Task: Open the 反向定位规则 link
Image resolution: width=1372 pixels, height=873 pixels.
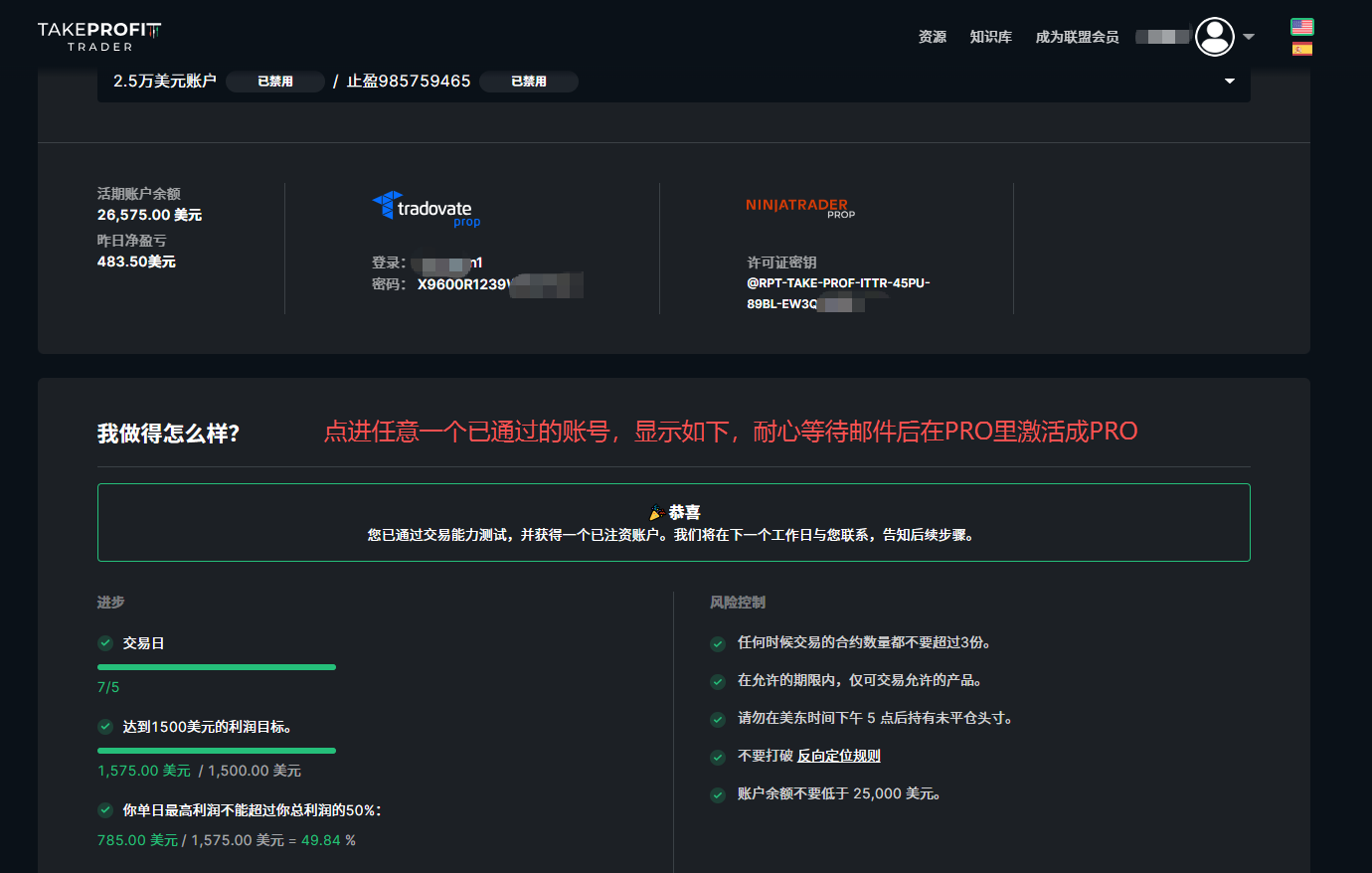Action: point(839,756)
